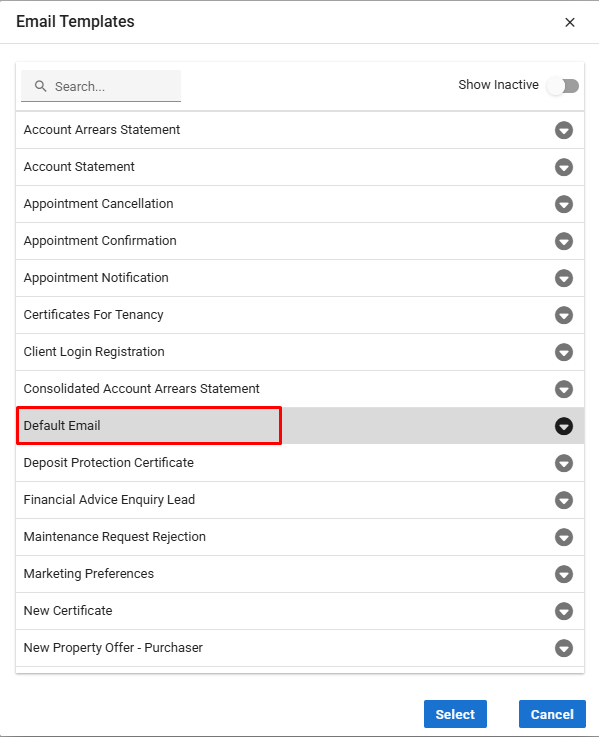Viewport: 599px width, 737px height.
Task: Toggle the Show Inactive switch
Action: tap(563, 86)
